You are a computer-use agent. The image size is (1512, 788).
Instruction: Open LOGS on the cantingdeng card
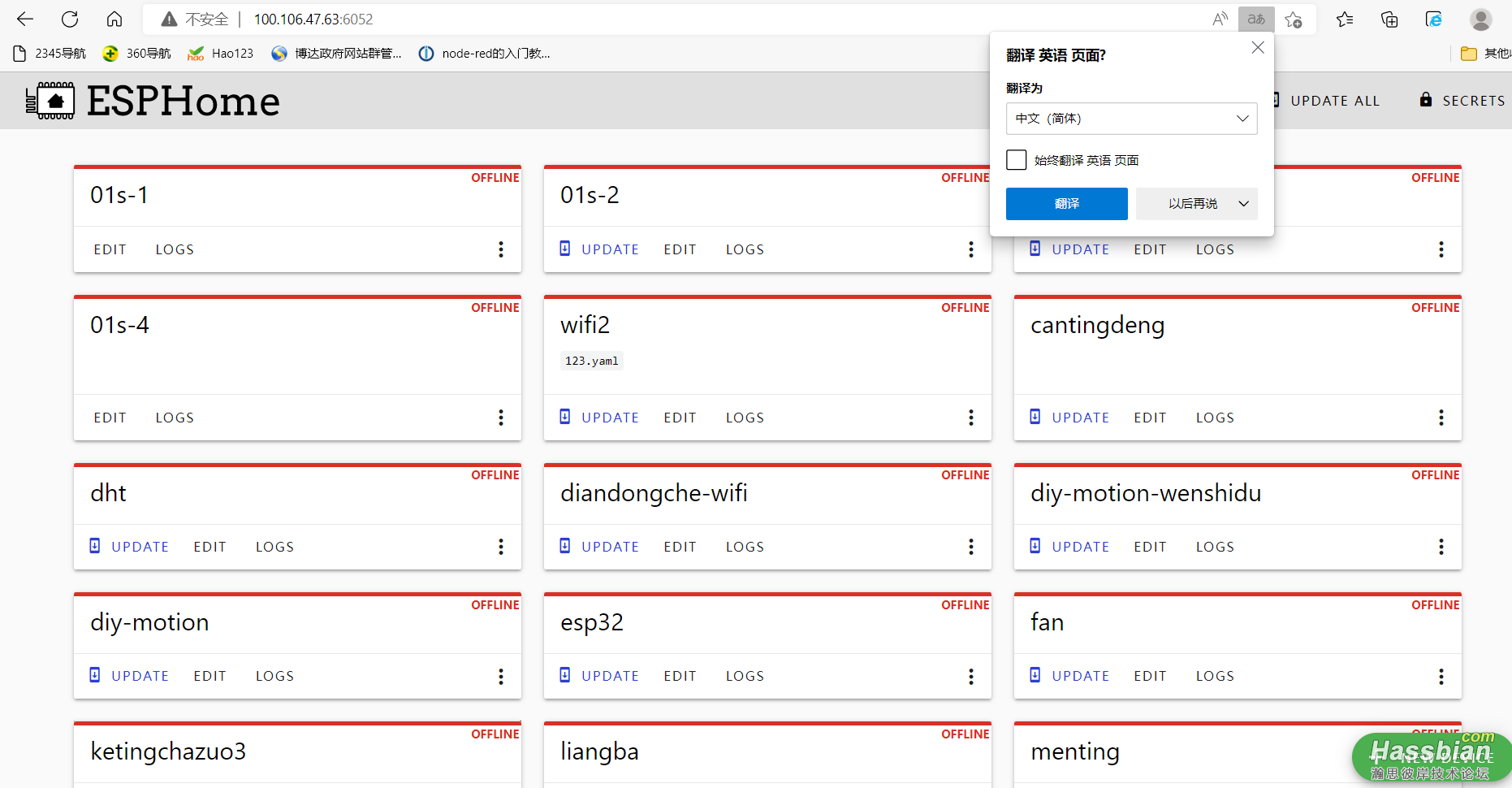coord(1215,418)
